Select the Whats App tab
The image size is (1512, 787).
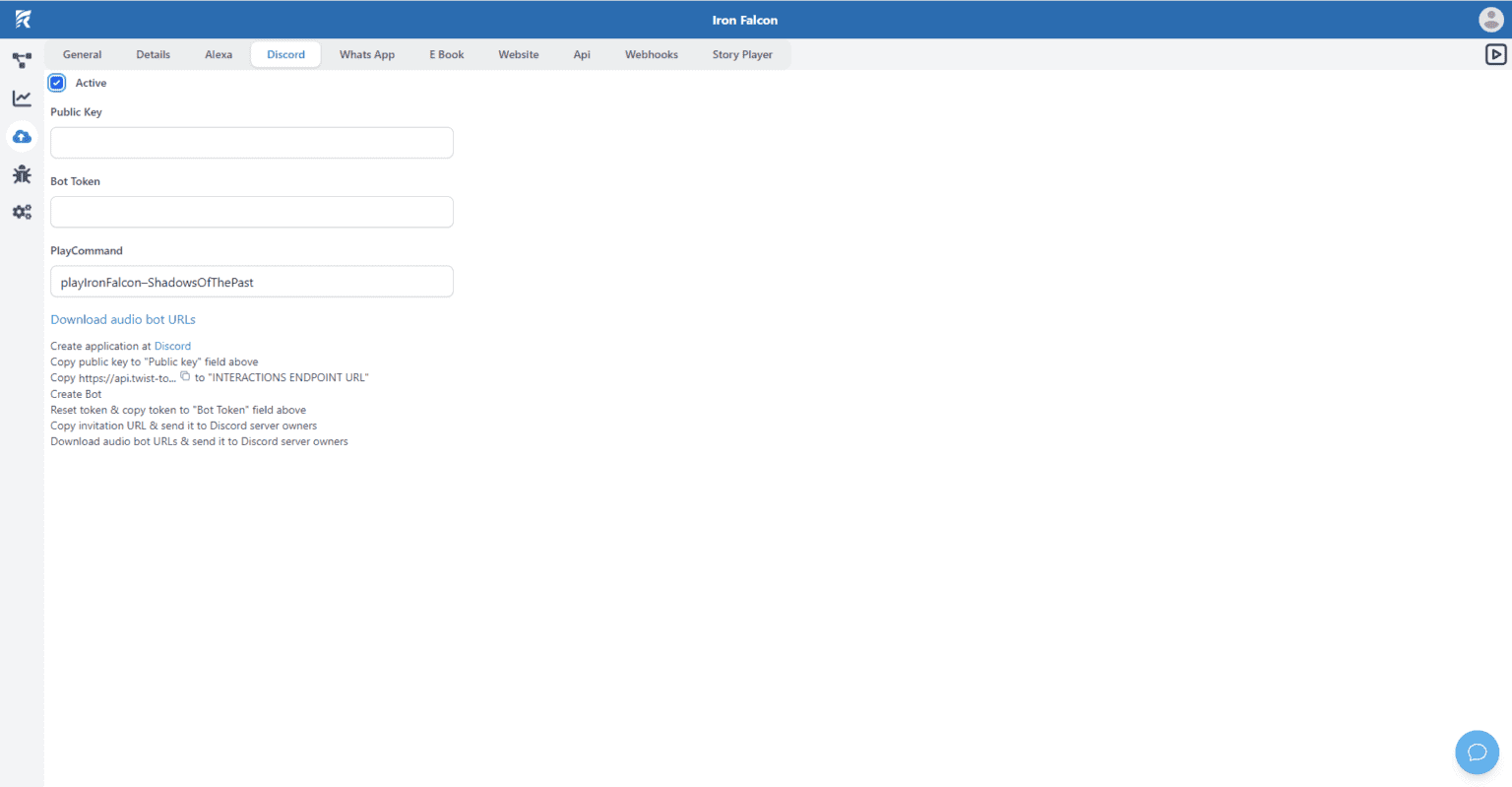[366, 54]
